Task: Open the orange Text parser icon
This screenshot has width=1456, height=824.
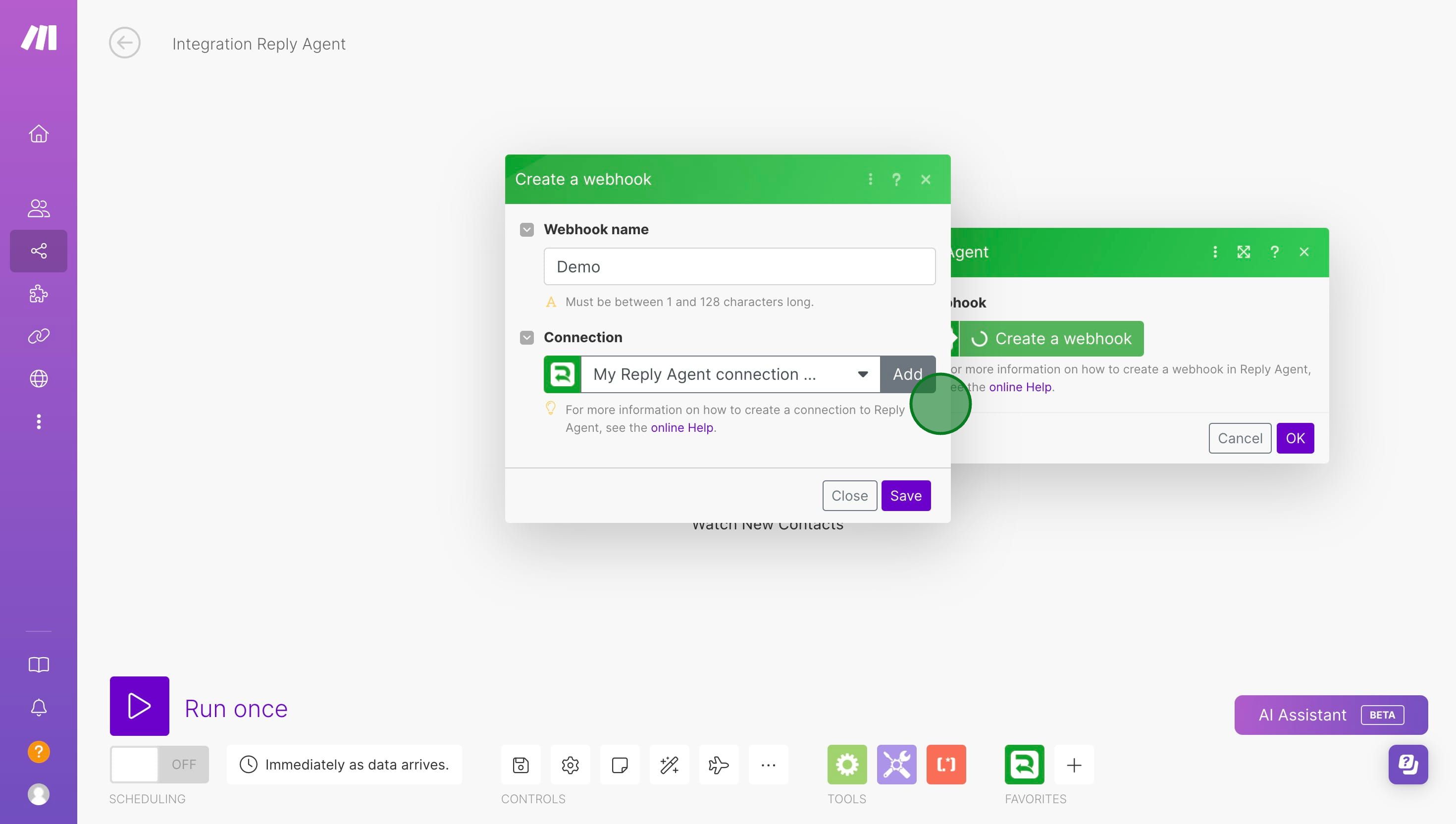Action: pos(946,765)
